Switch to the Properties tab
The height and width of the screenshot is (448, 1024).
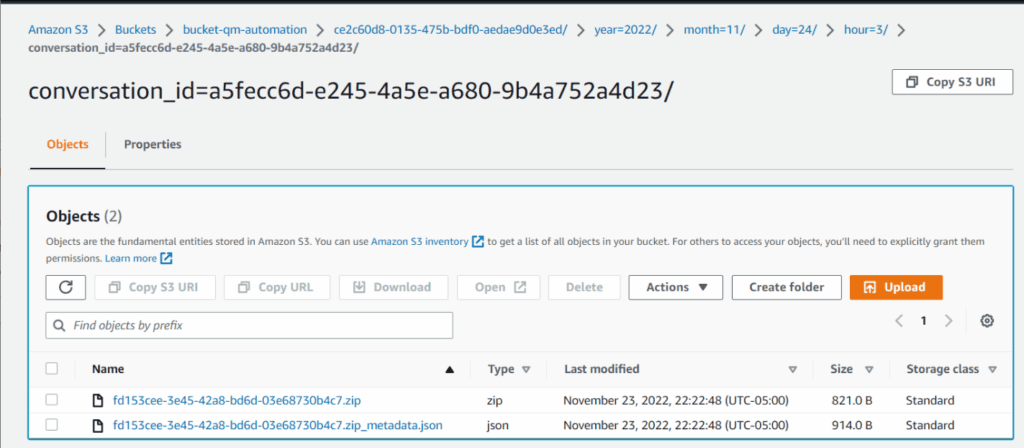[152, 144]
